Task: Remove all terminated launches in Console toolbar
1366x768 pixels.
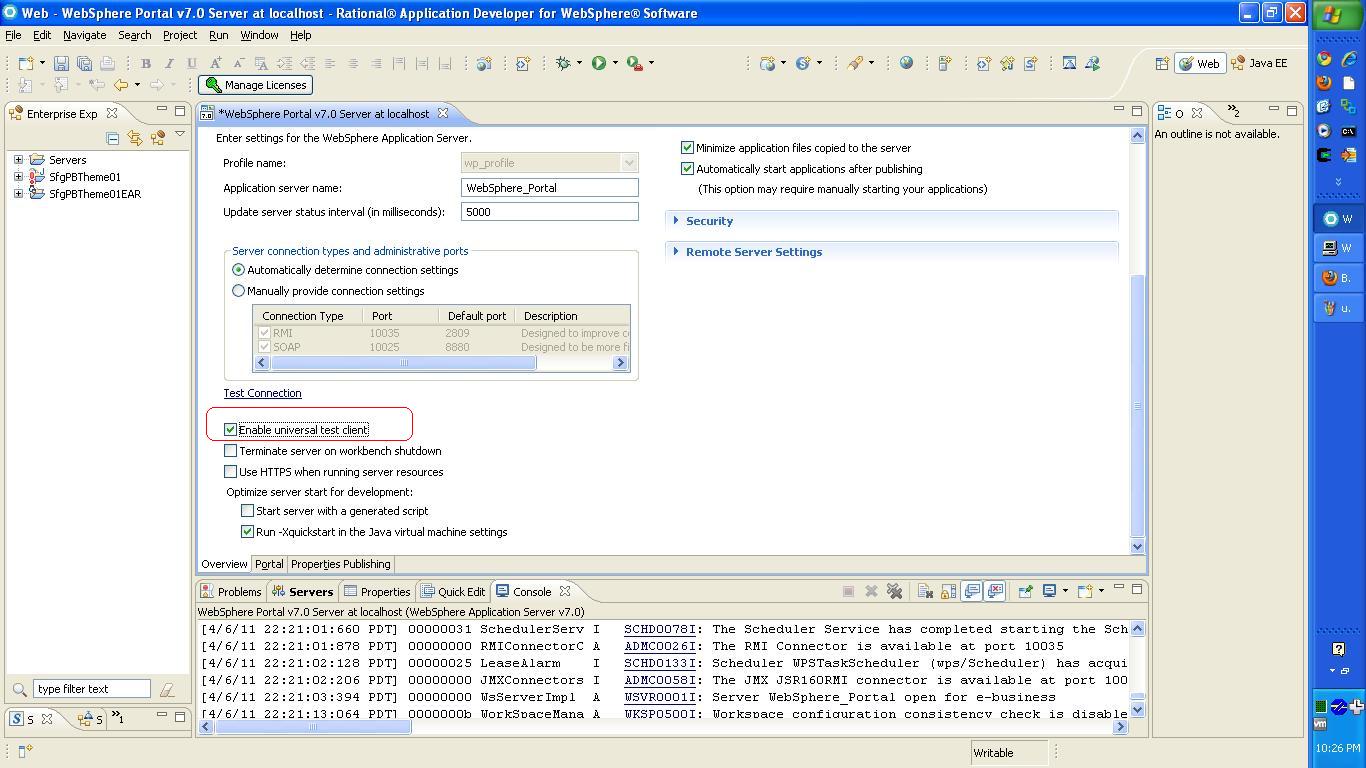Action: pos(893,591)
